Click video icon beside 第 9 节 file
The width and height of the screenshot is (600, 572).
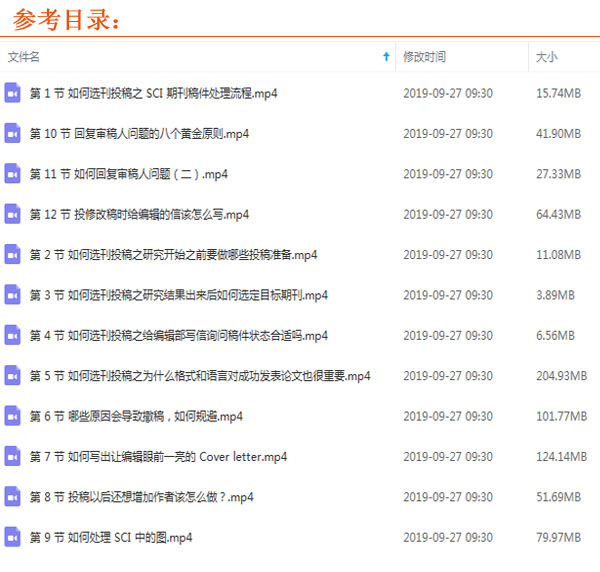point(13,538)
